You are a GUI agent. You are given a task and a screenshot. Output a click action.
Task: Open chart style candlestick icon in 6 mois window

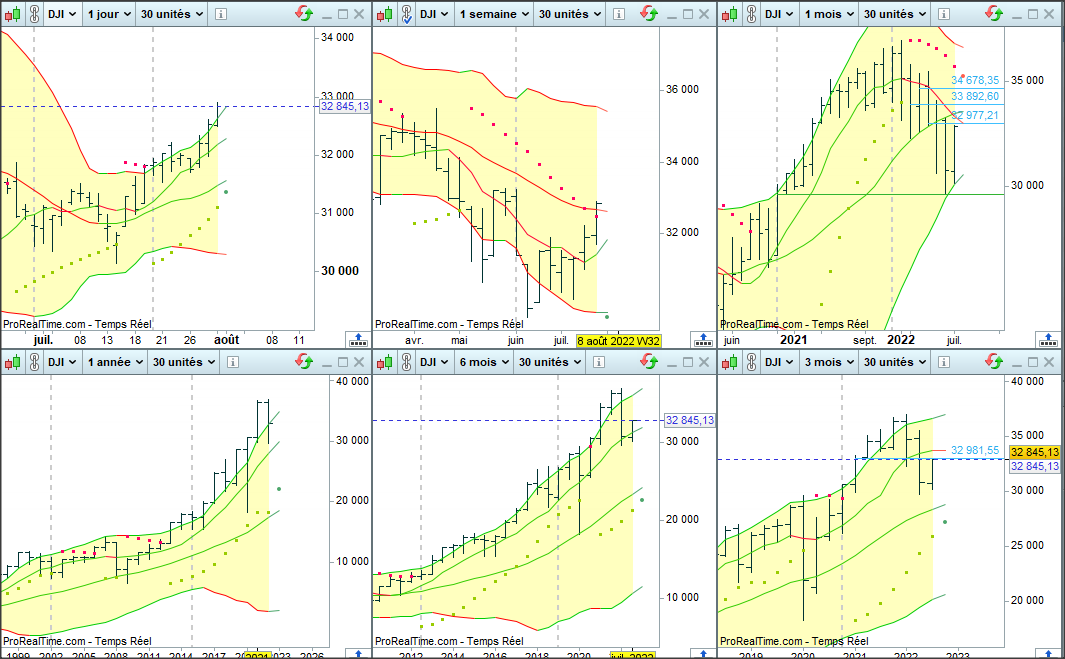pos(384,362)
